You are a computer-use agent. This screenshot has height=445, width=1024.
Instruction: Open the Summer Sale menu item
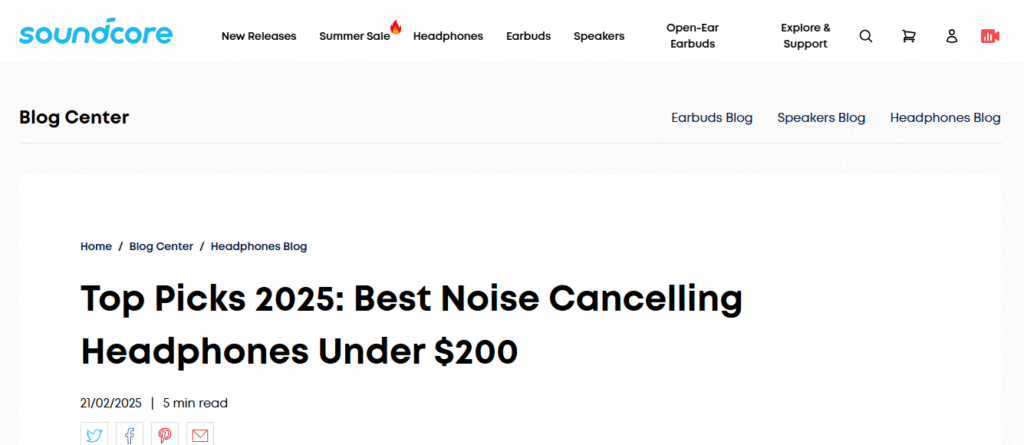pos(355,36)
